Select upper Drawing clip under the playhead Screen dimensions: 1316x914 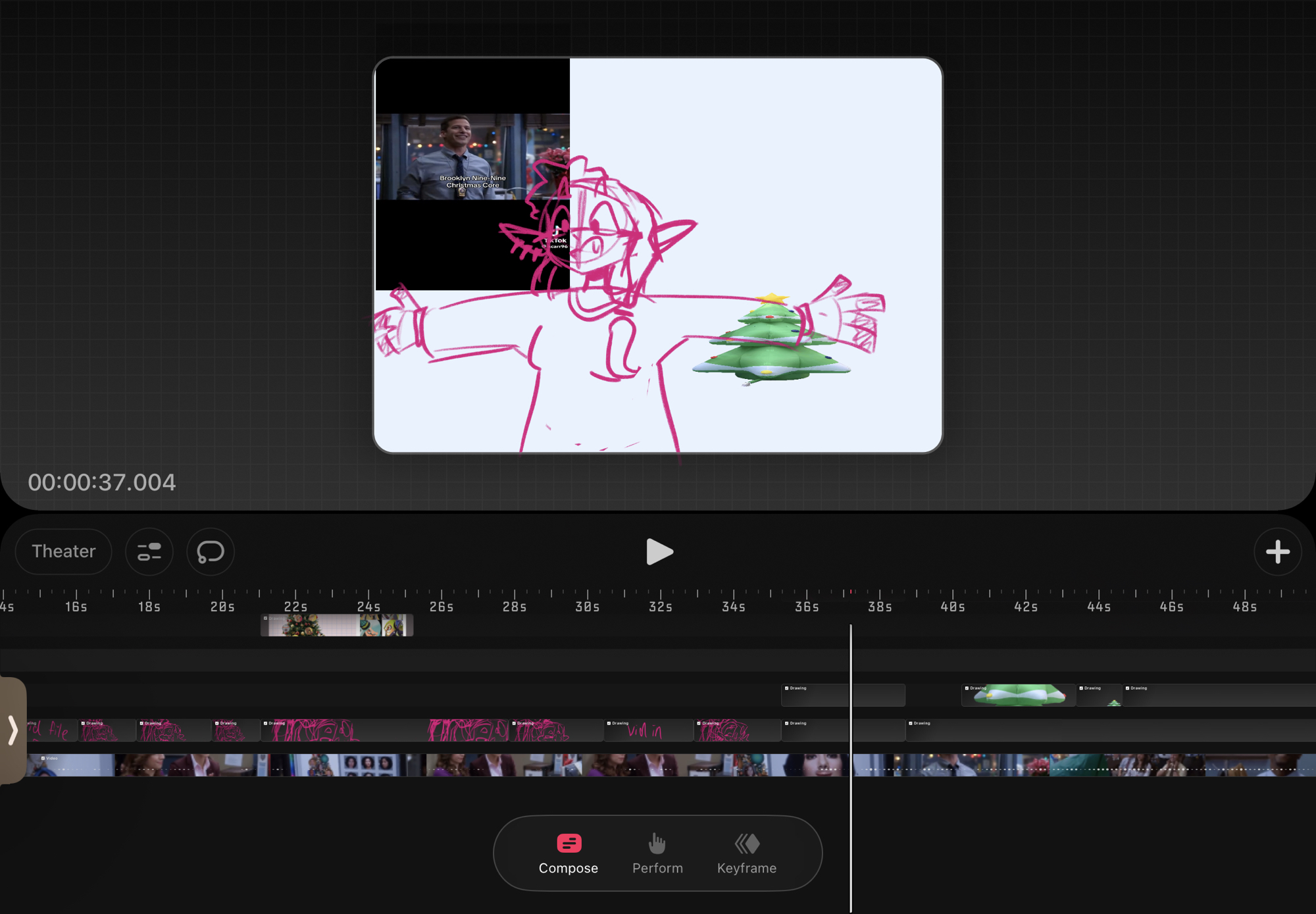coord(816,696)
